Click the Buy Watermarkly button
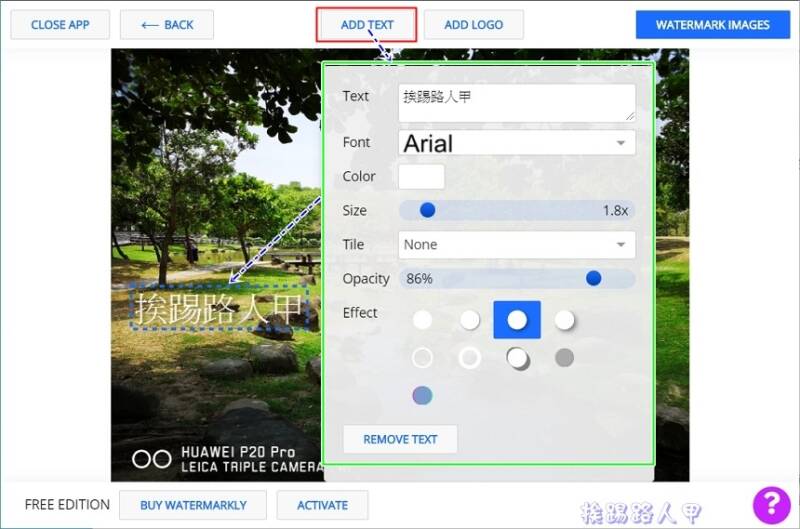 193,505
